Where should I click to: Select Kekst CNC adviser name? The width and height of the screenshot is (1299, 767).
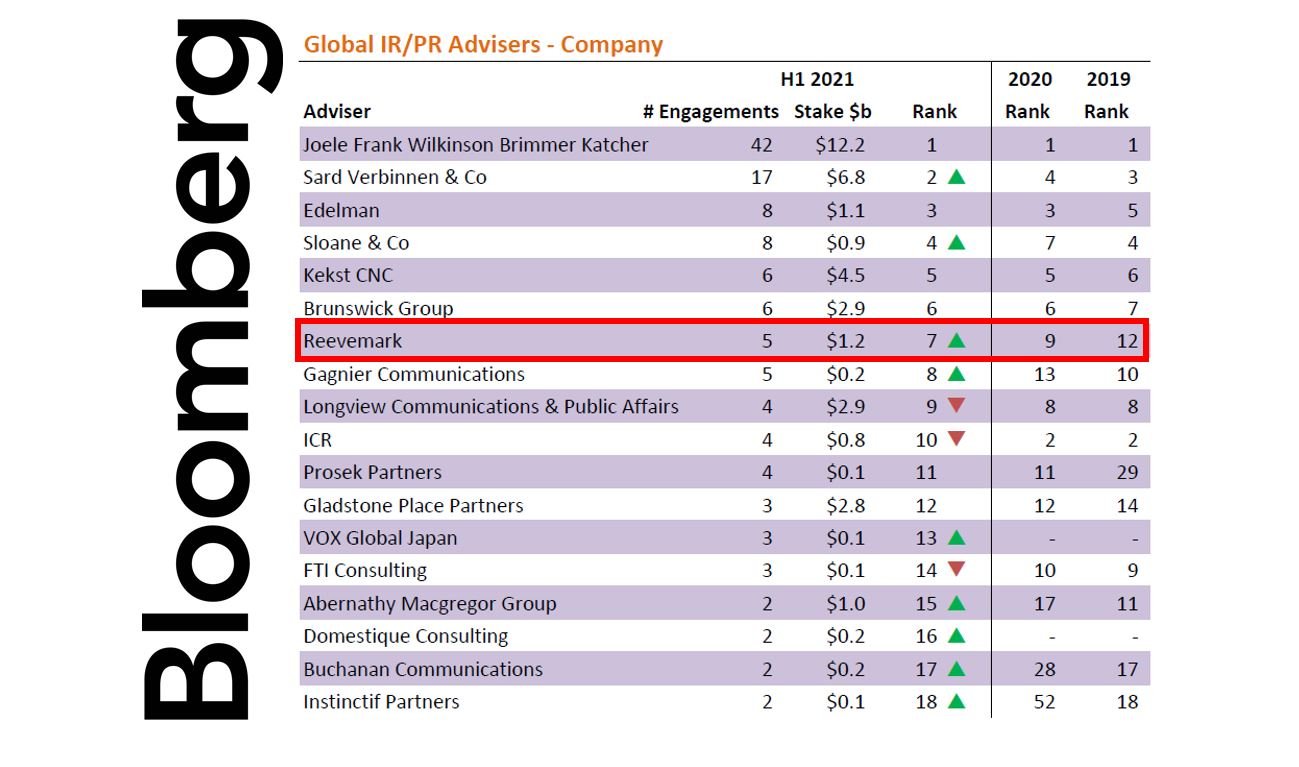348,275
